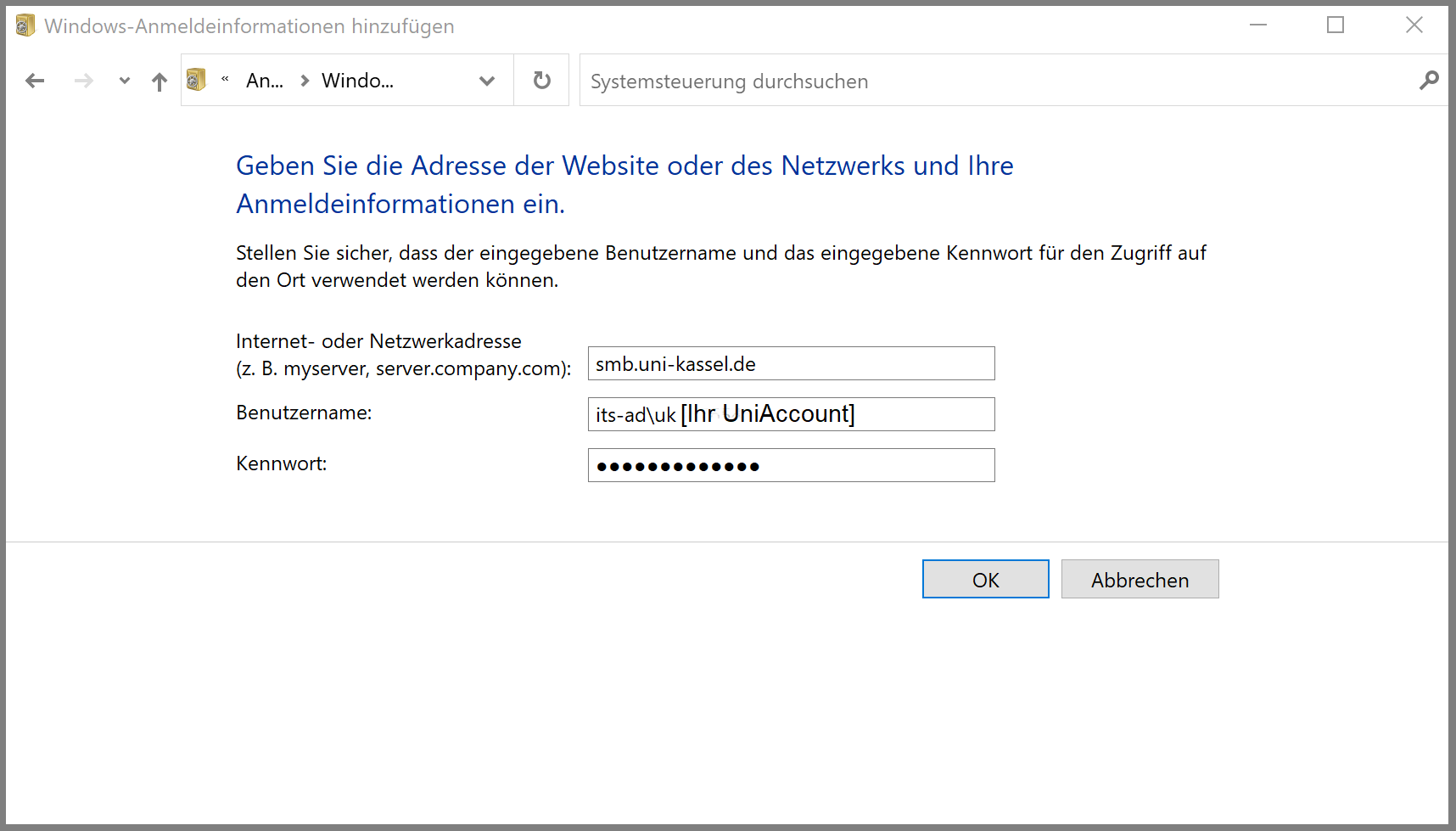Click the credential vault icon in address bar

pos(196,80)
